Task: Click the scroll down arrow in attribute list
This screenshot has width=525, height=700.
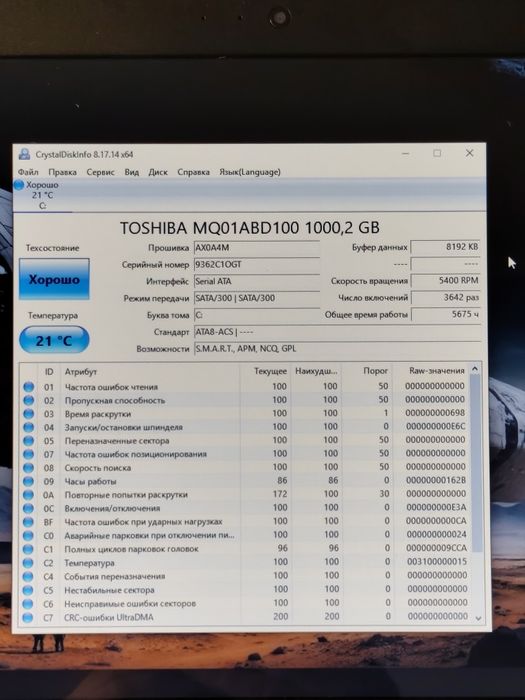Action: 478,618
